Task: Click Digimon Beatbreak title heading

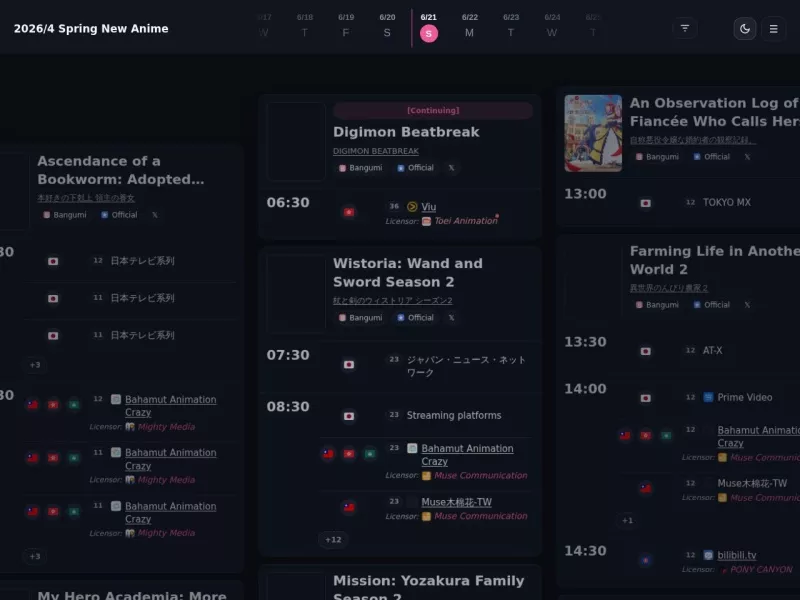Action: coord(406,132)
